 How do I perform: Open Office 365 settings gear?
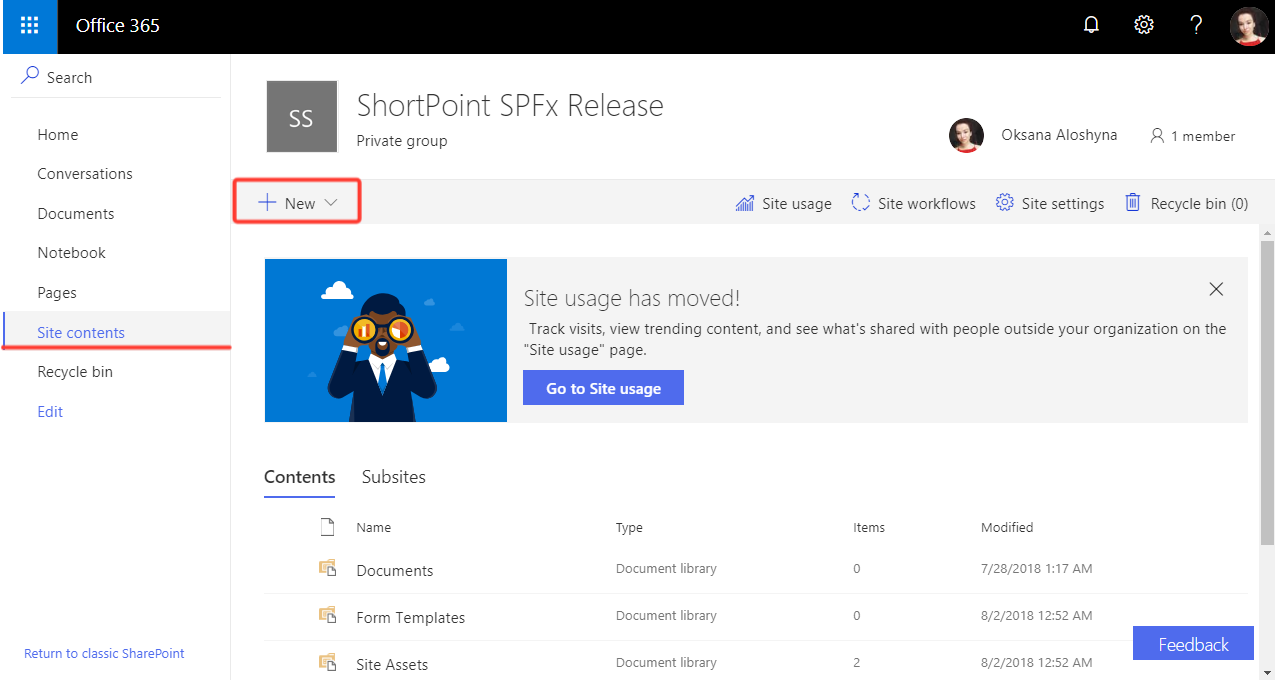pyautogui.click(x=1143, y=24)
